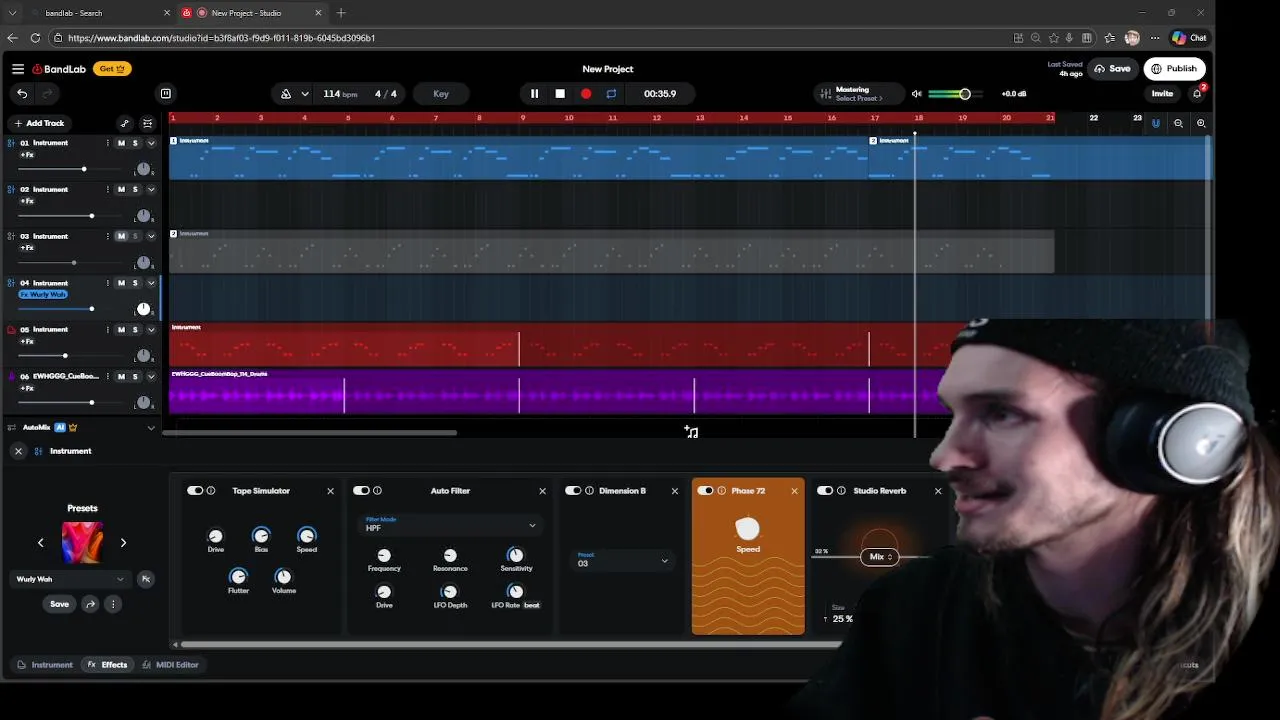The height and width of the screenshot is (720, 1280).
Task: Click the Publish button
Action: pyautogui.click(x=1174, y=69)
